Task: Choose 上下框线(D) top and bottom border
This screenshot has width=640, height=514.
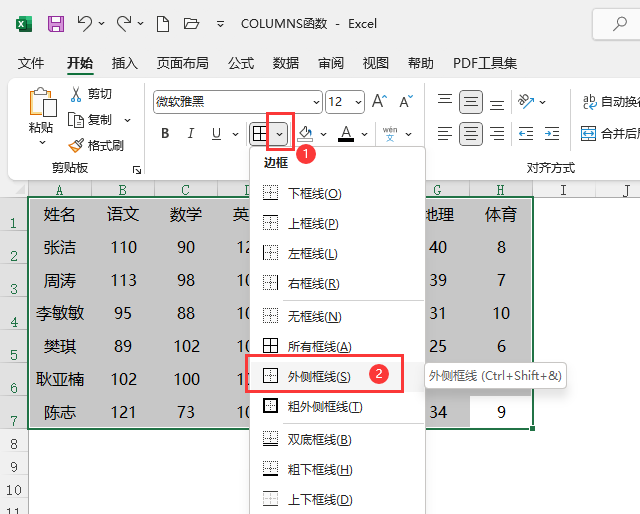Action: [337, 499]
